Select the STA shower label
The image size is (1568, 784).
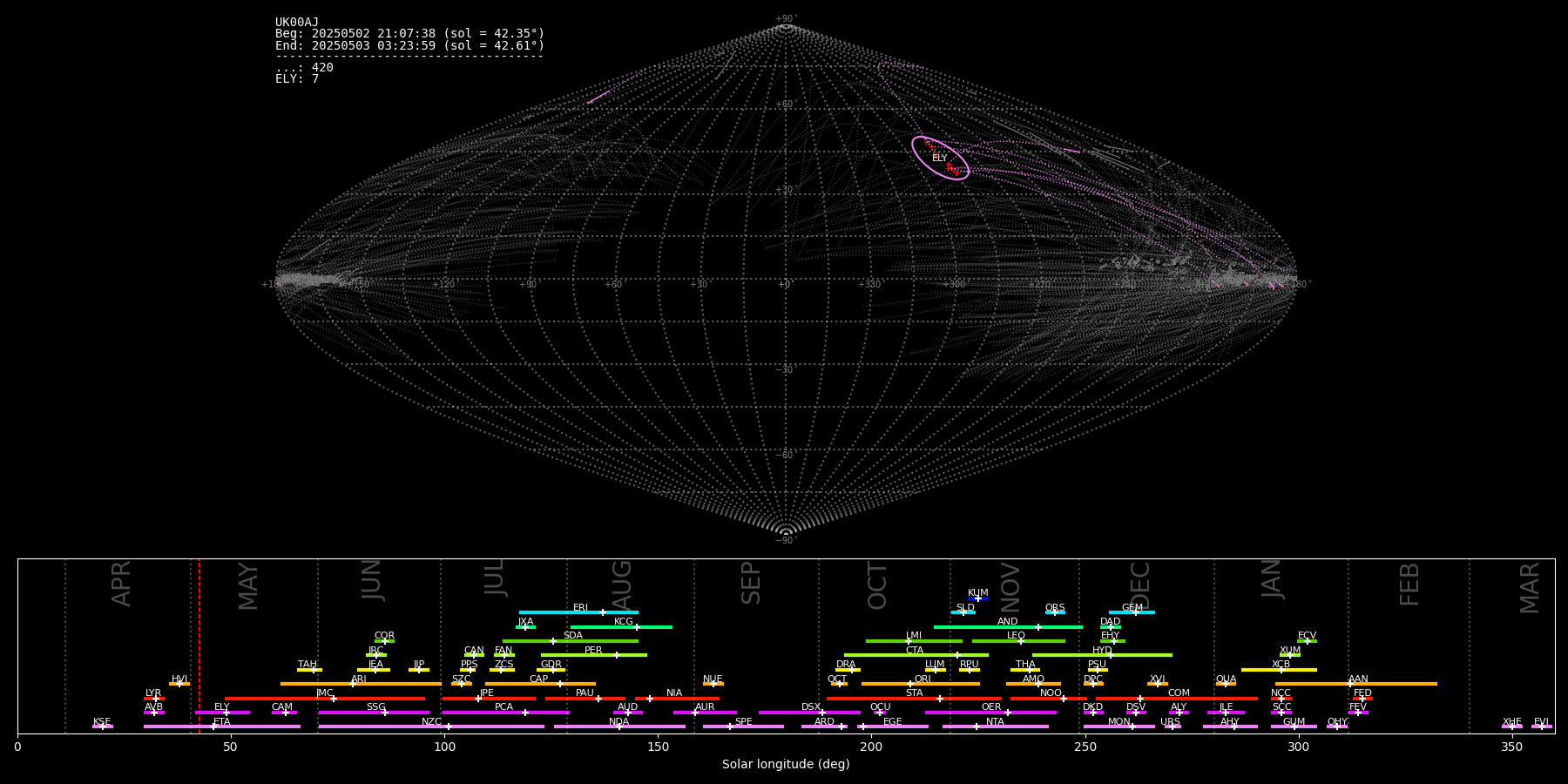[914, 693]
